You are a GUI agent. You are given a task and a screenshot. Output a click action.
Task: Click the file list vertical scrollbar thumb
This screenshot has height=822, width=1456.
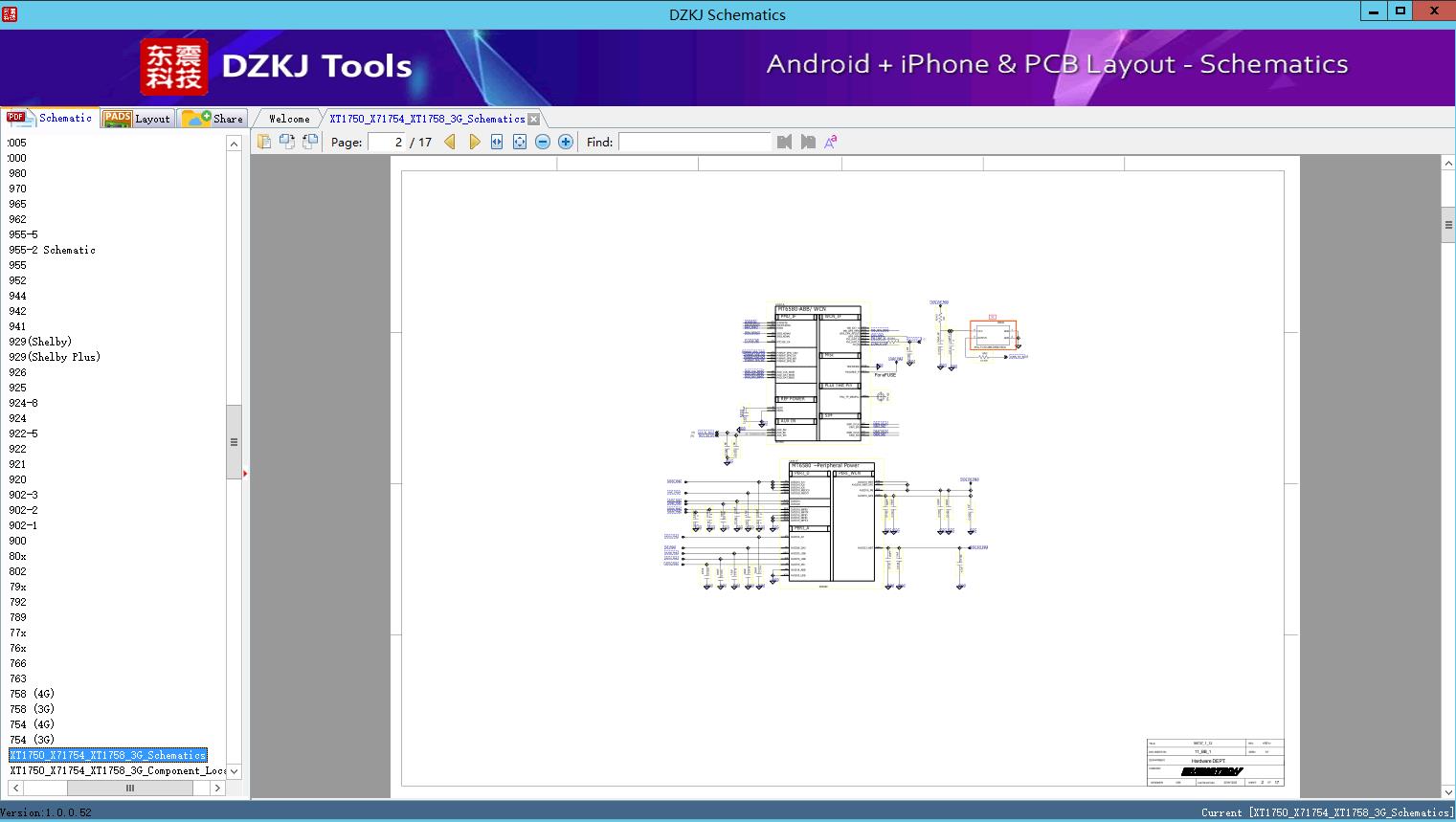tap(234, 442)
